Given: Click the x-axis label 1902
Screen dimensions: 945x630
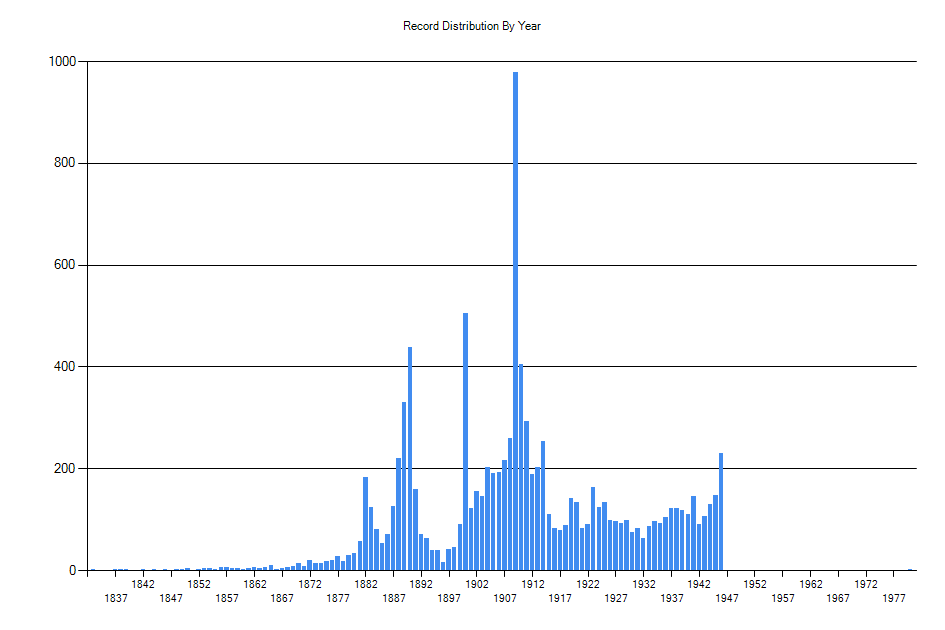Looking at the screenshot, I should (477, 584).
